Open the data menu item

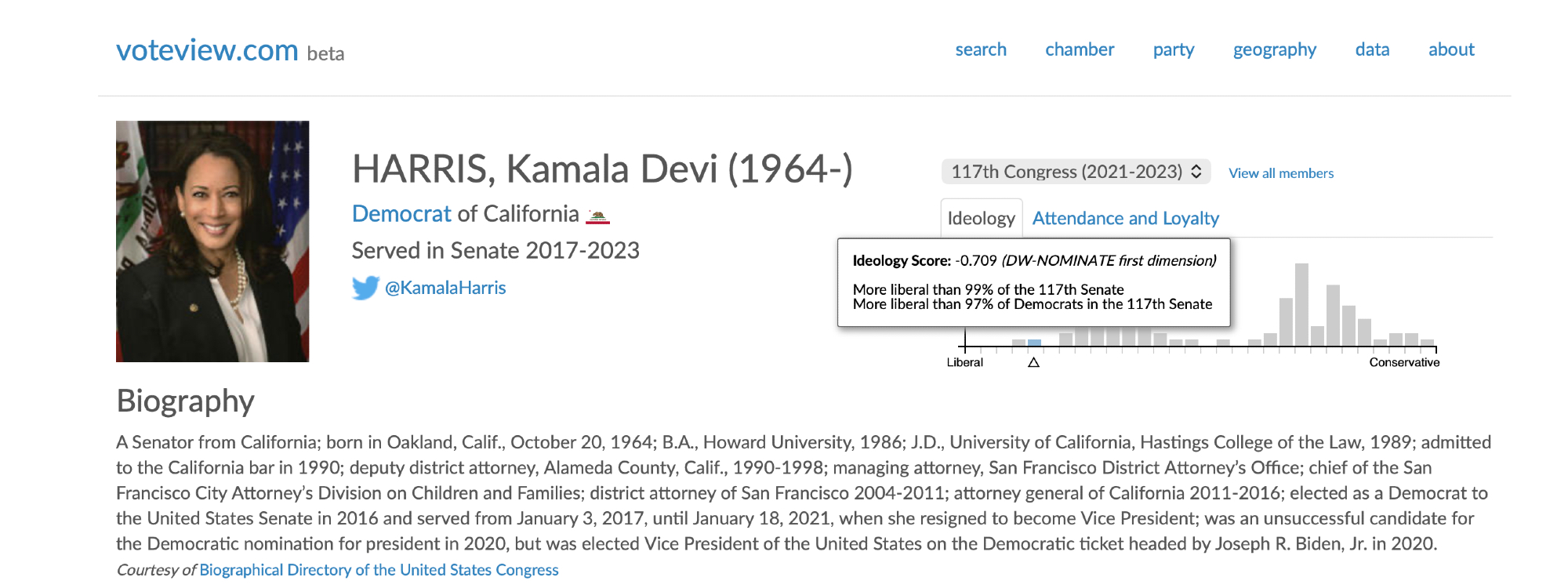[1372, 49]
